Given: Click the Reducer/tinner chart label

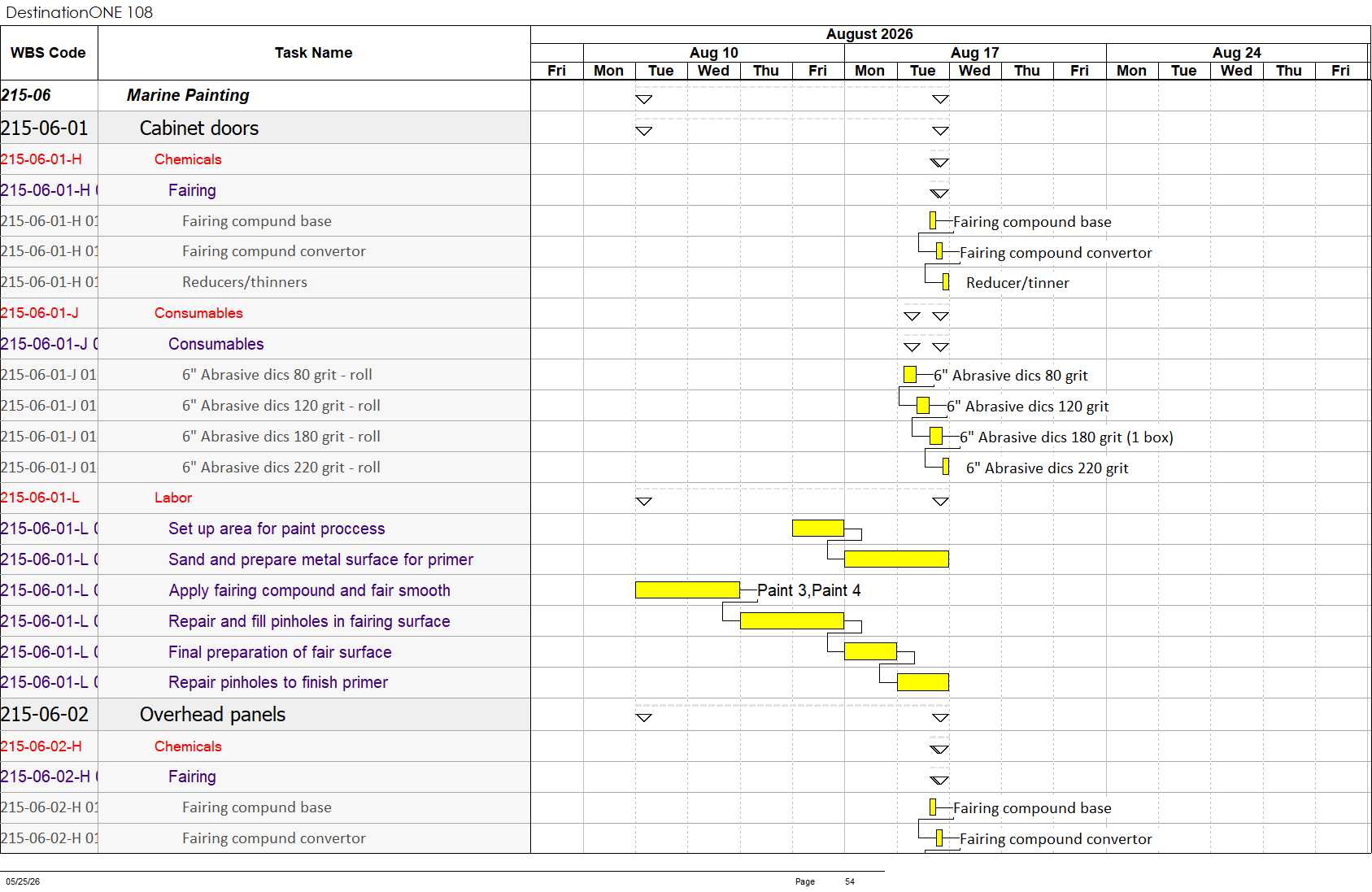Looking at the screenshot, I should click(x=1017, y=283).
